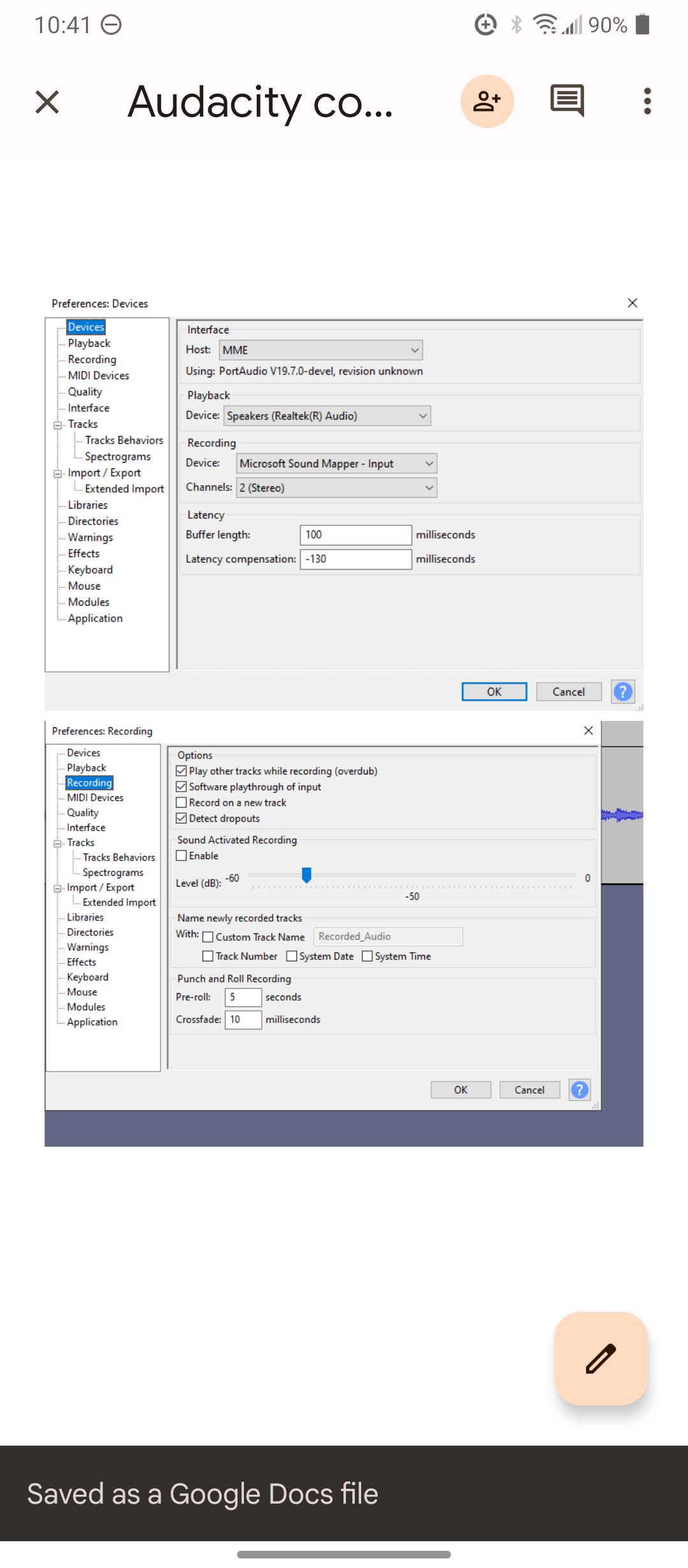Select Spectrograms in the Devices dialog tree
Screen dimensions: 688x1568
point(118,457)
